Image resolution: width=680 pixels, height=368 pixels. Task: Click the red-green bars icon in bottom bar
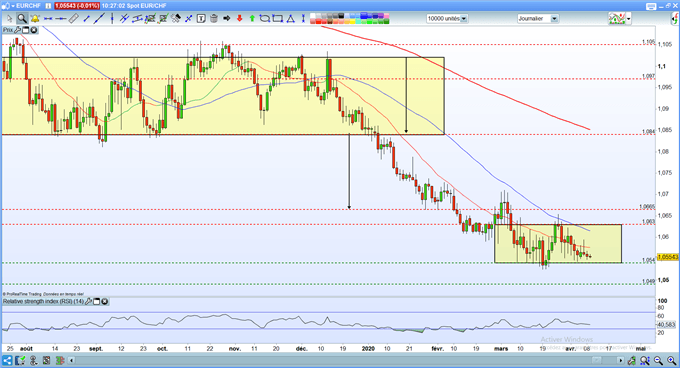pos(59,360)
